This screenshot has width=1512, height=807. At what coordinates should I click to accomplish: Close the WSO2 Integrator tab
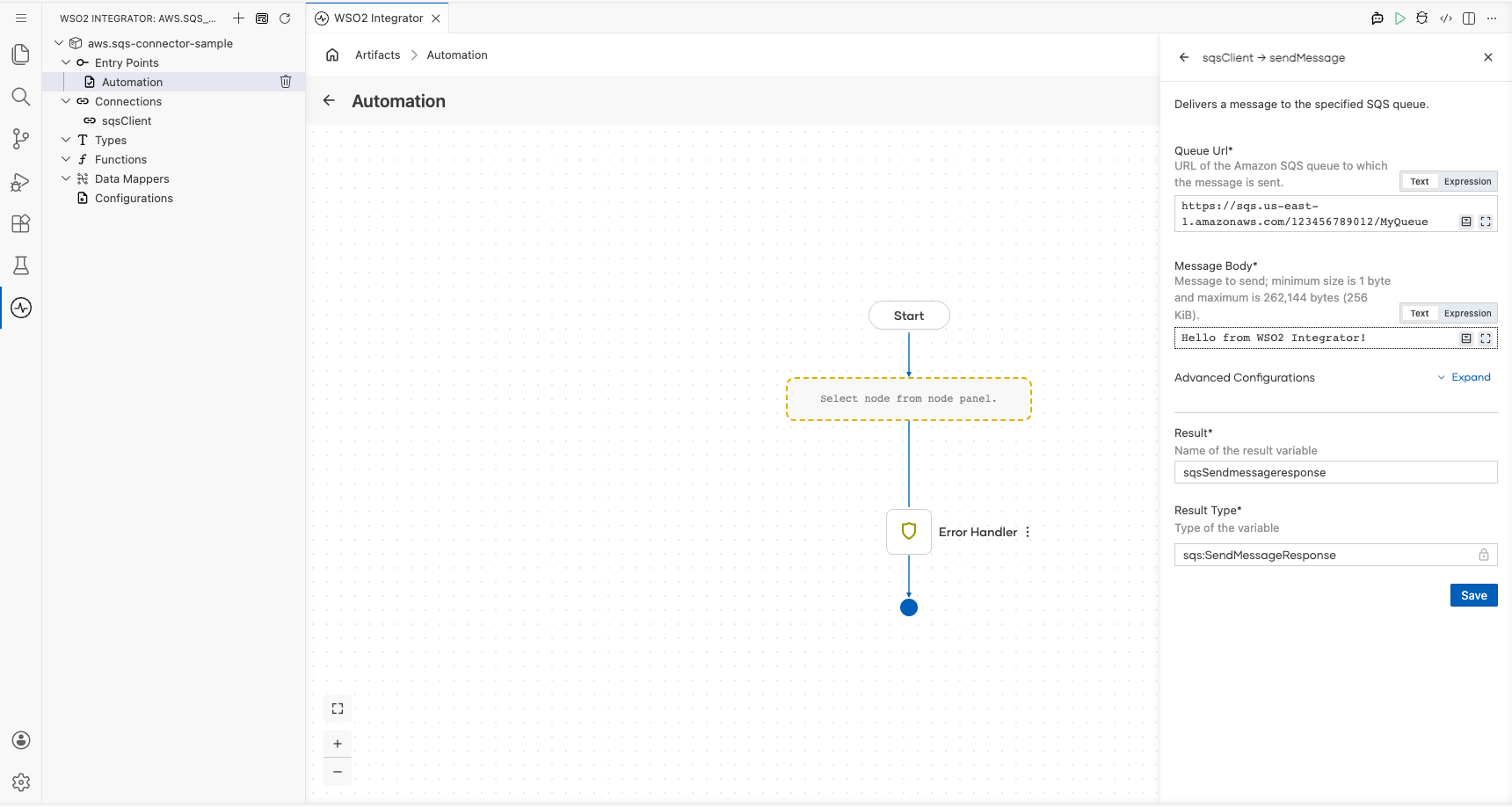click(x=436, y=18)
